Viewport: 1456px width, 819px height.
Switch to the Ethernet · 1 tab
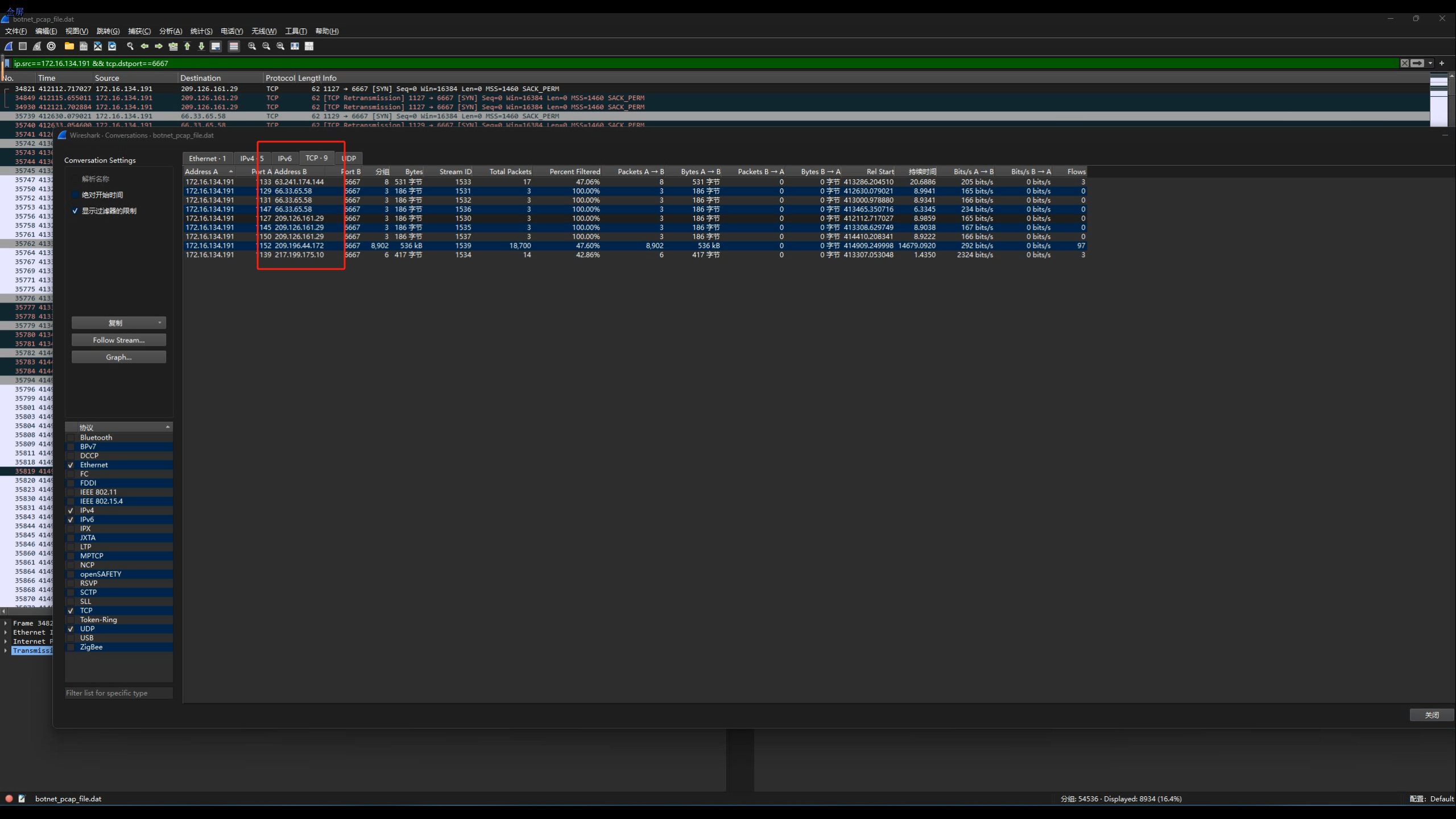[207, 159]
